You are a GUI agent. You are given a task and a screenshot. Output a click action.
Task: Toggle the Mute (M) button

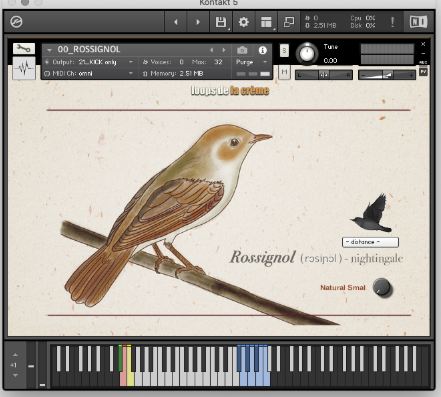[284, 72]
